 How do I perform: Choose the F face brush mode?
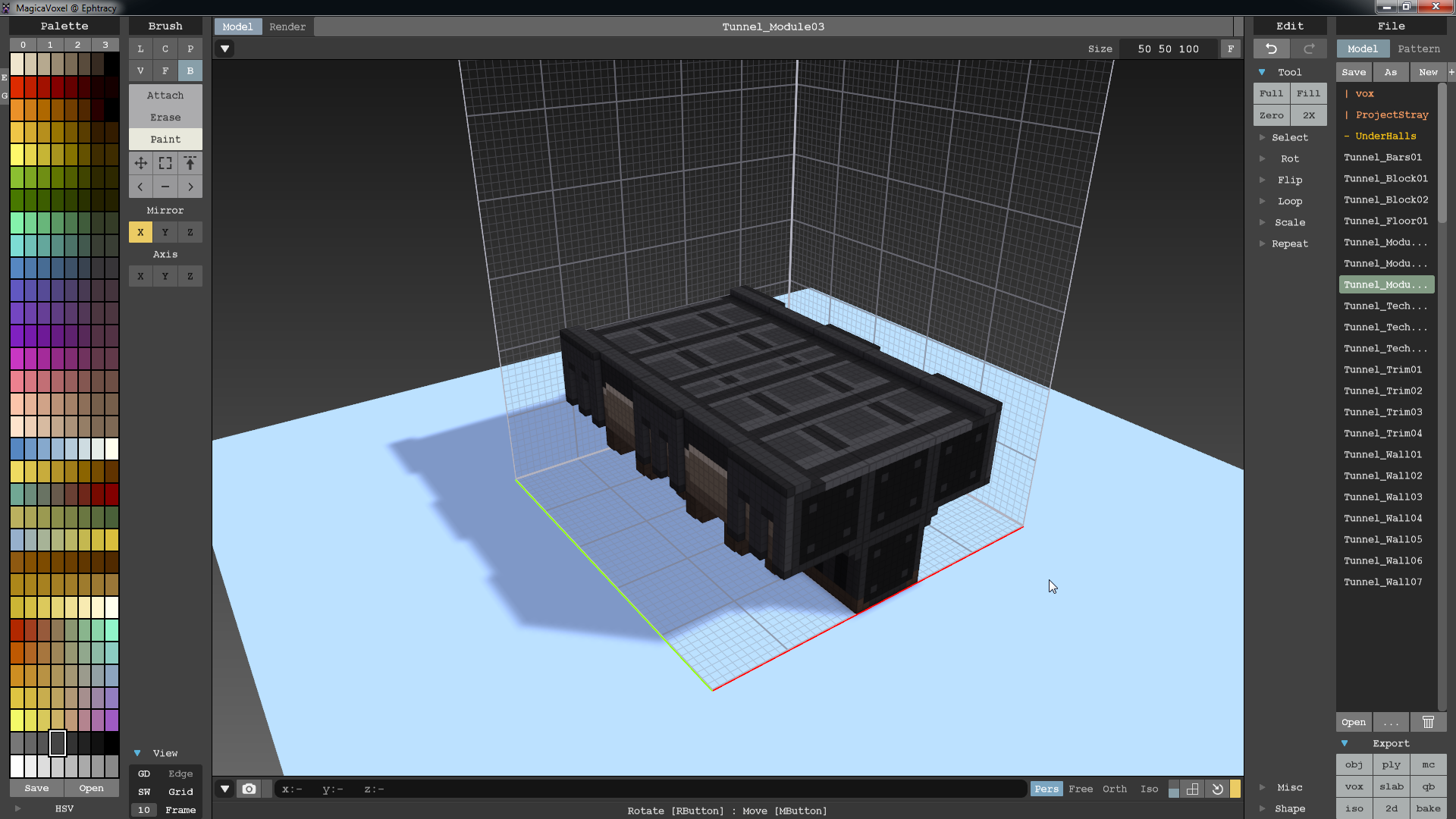(165, 71)
